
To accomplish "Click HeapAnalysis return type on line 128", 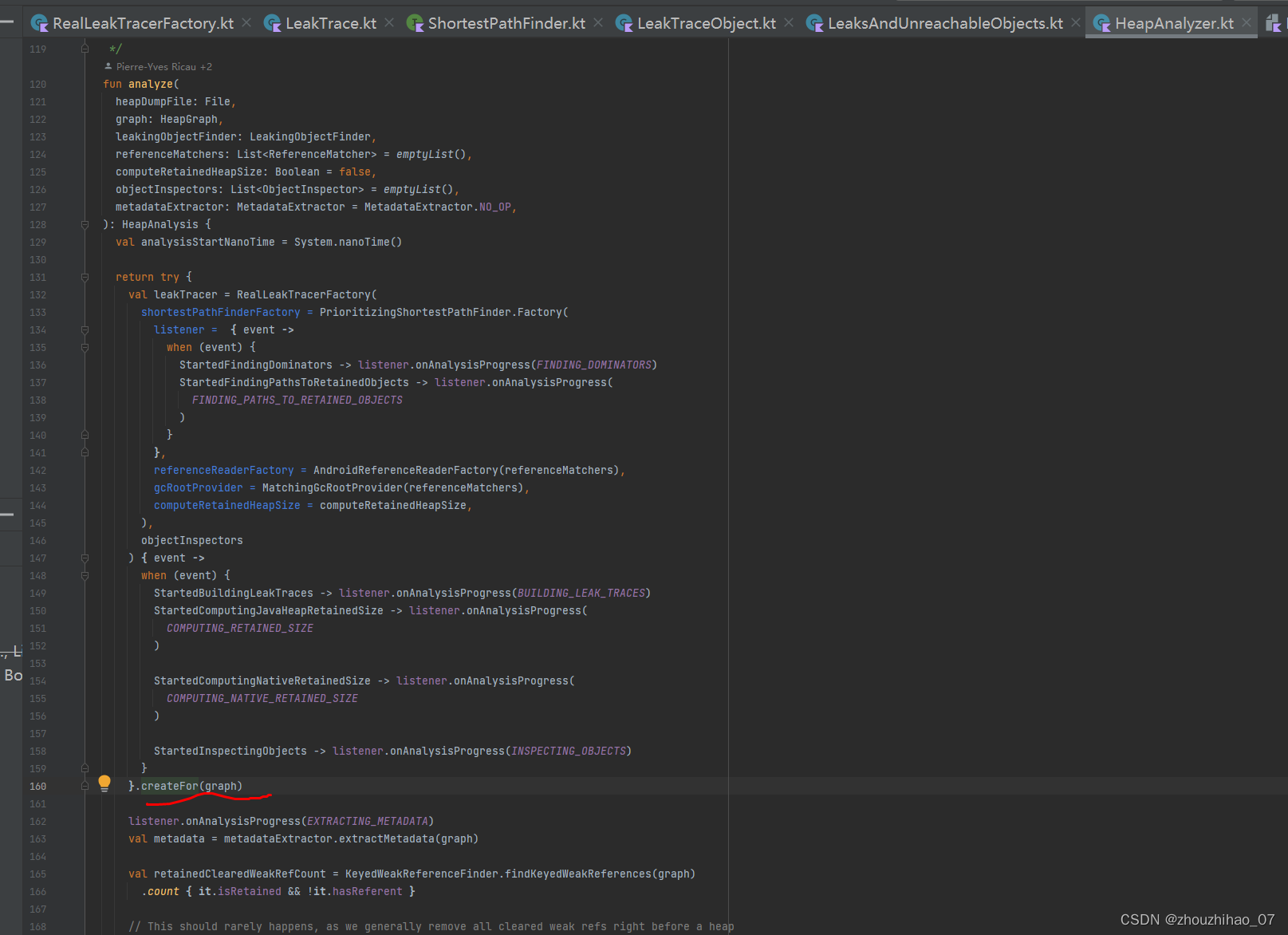I will pos(160,224).
